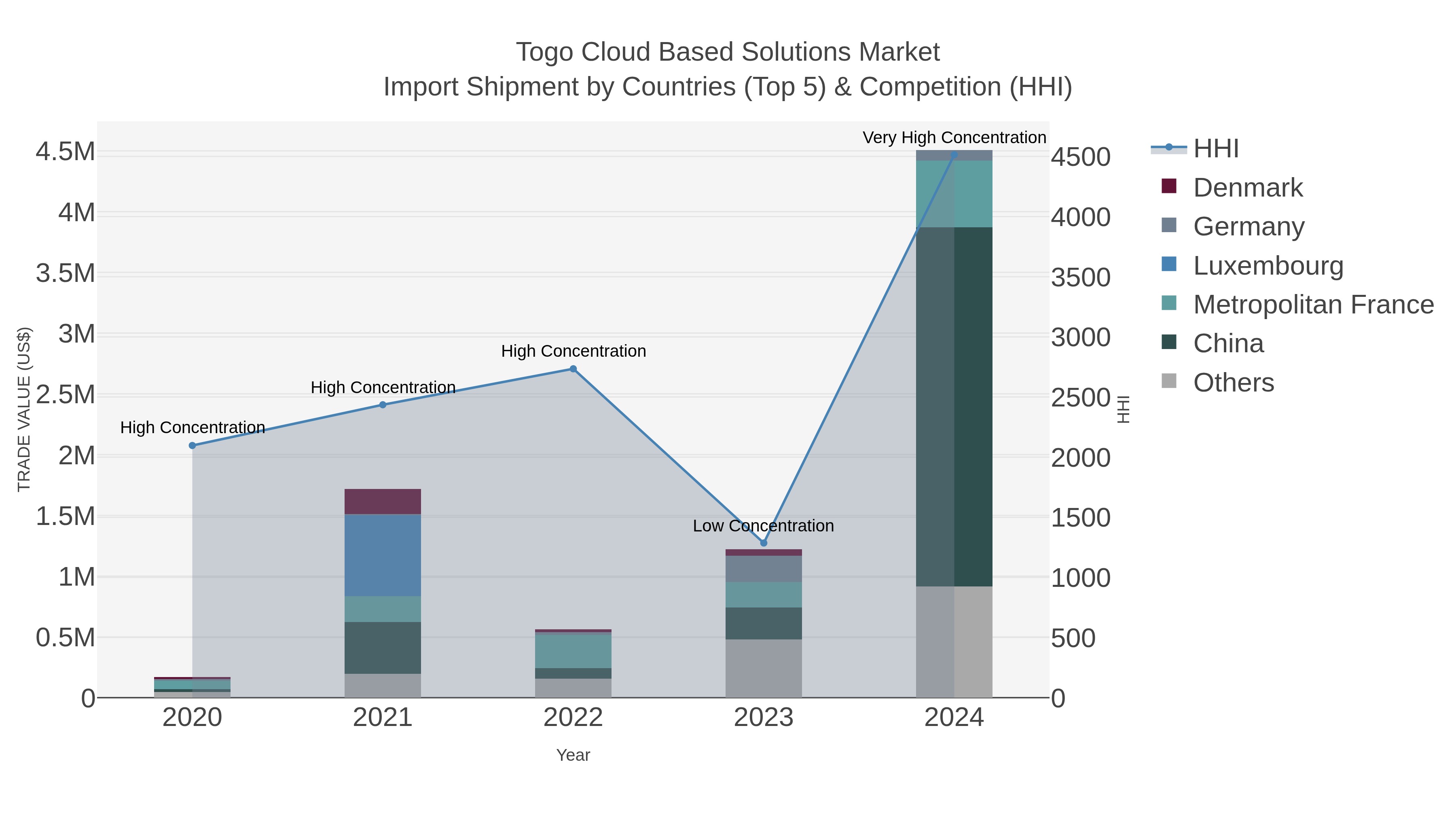Viewport: 1456px width, 819px height.
Task: Click the Germany segment in 2023 bar
Action: pos(764,569)
